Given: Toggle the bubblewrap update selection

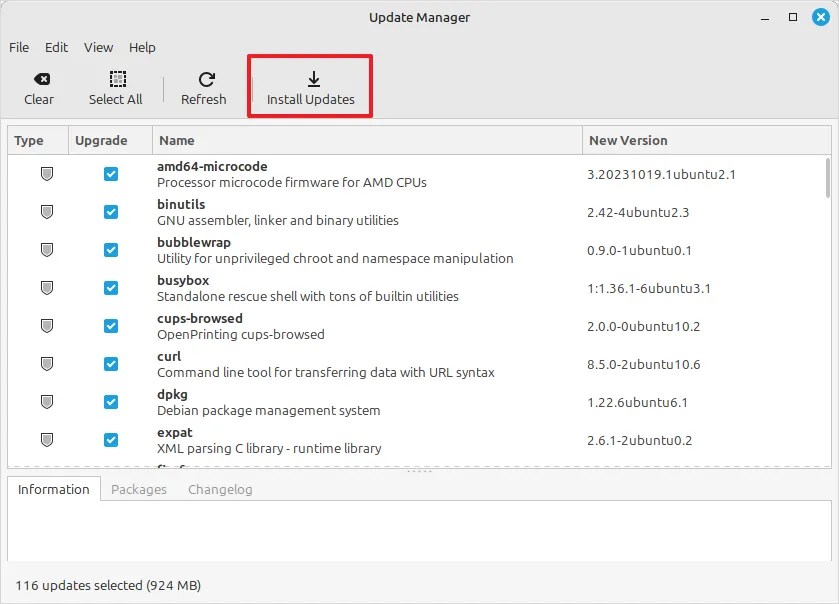Looking at the screenshot, I should pos(110,249).
